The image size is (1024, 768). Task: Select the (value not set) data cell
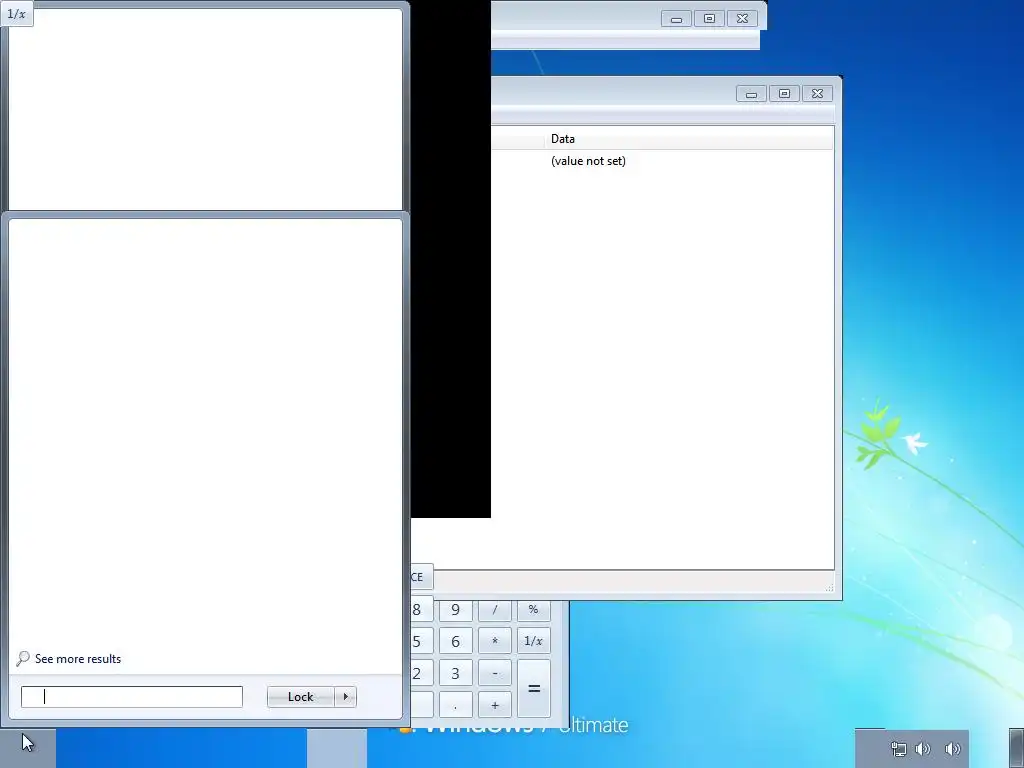click(x=588, y=161)
